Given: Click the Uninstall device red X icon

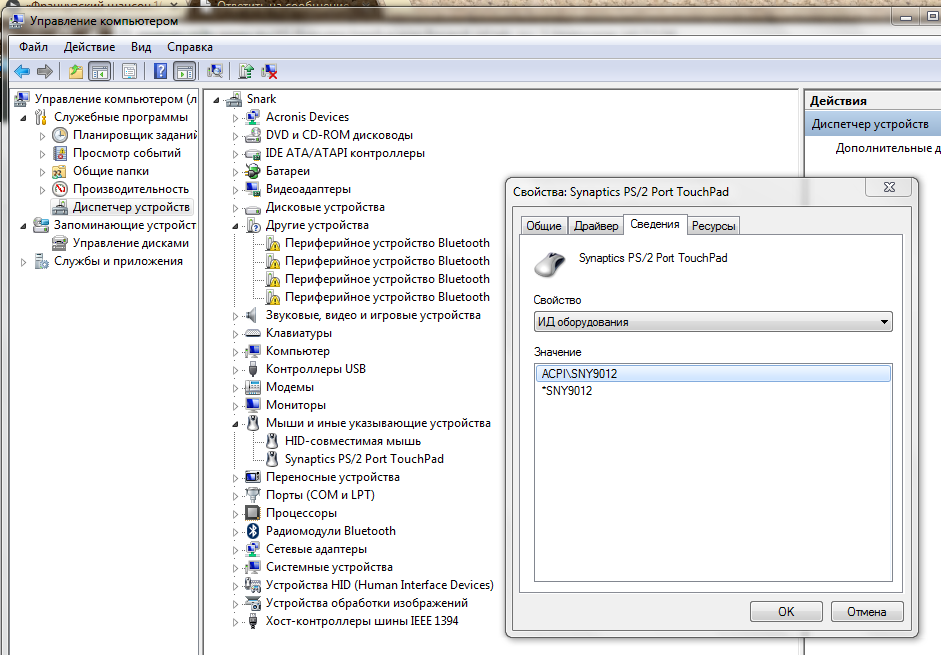Looking at the screenshot, I should click(269, 71).
